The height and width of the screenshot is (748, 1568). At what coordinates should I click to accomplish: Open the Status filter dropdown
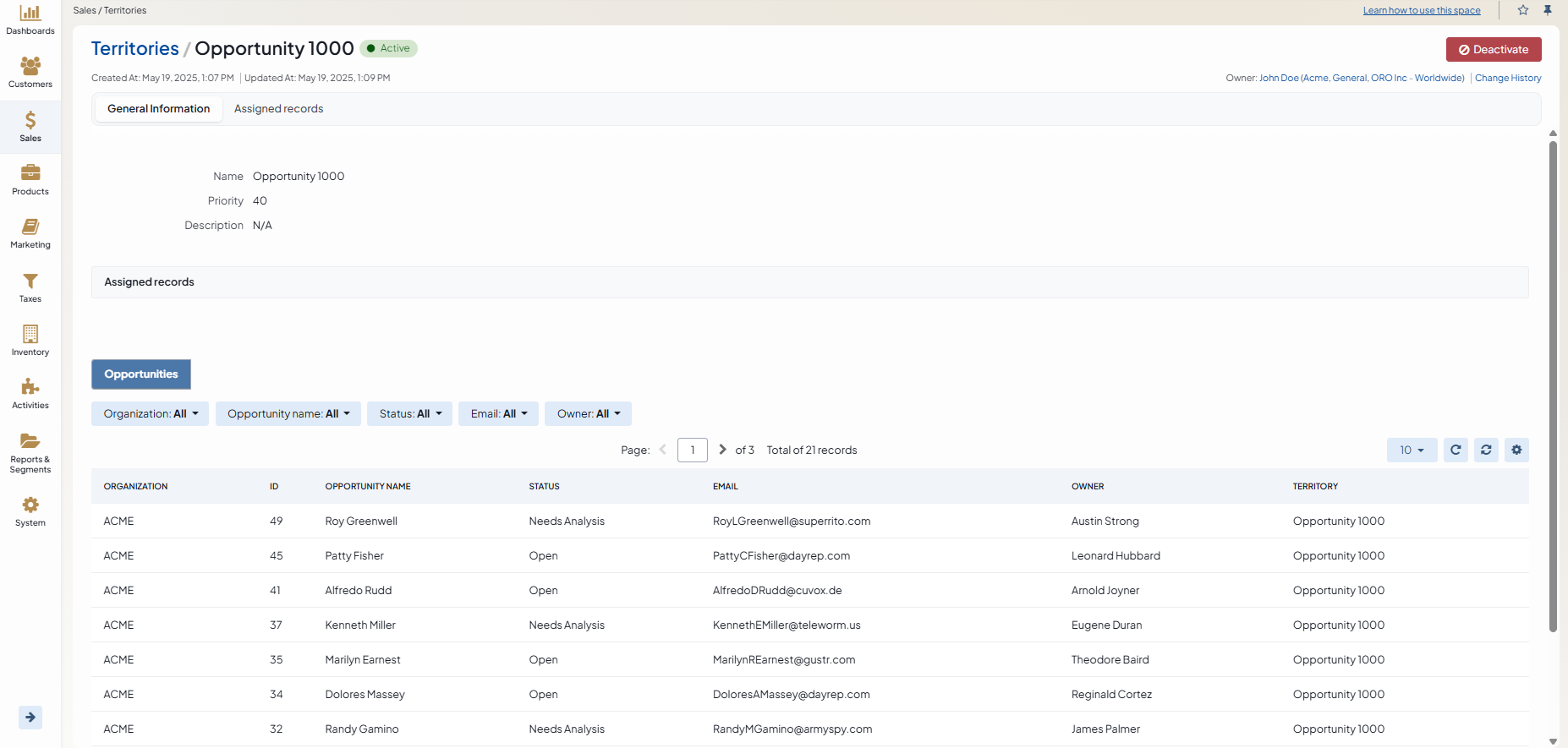409,414
